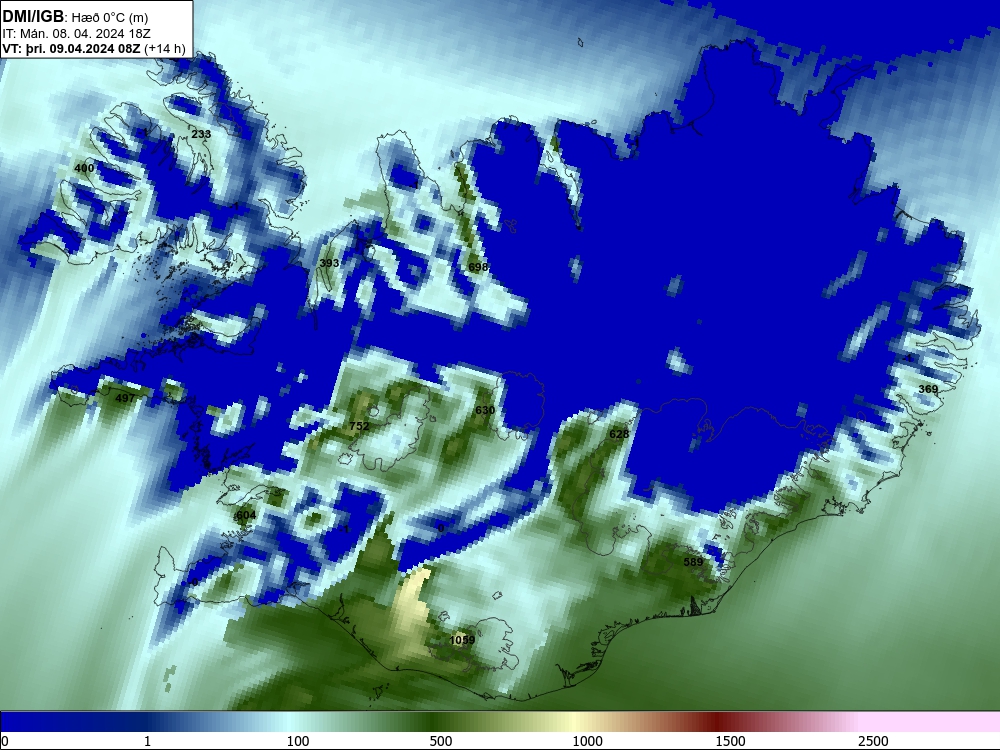This screenshot has height=750, width=1000.
Task: Select the 1059 height value label
Action: click(x=462, y=640)
